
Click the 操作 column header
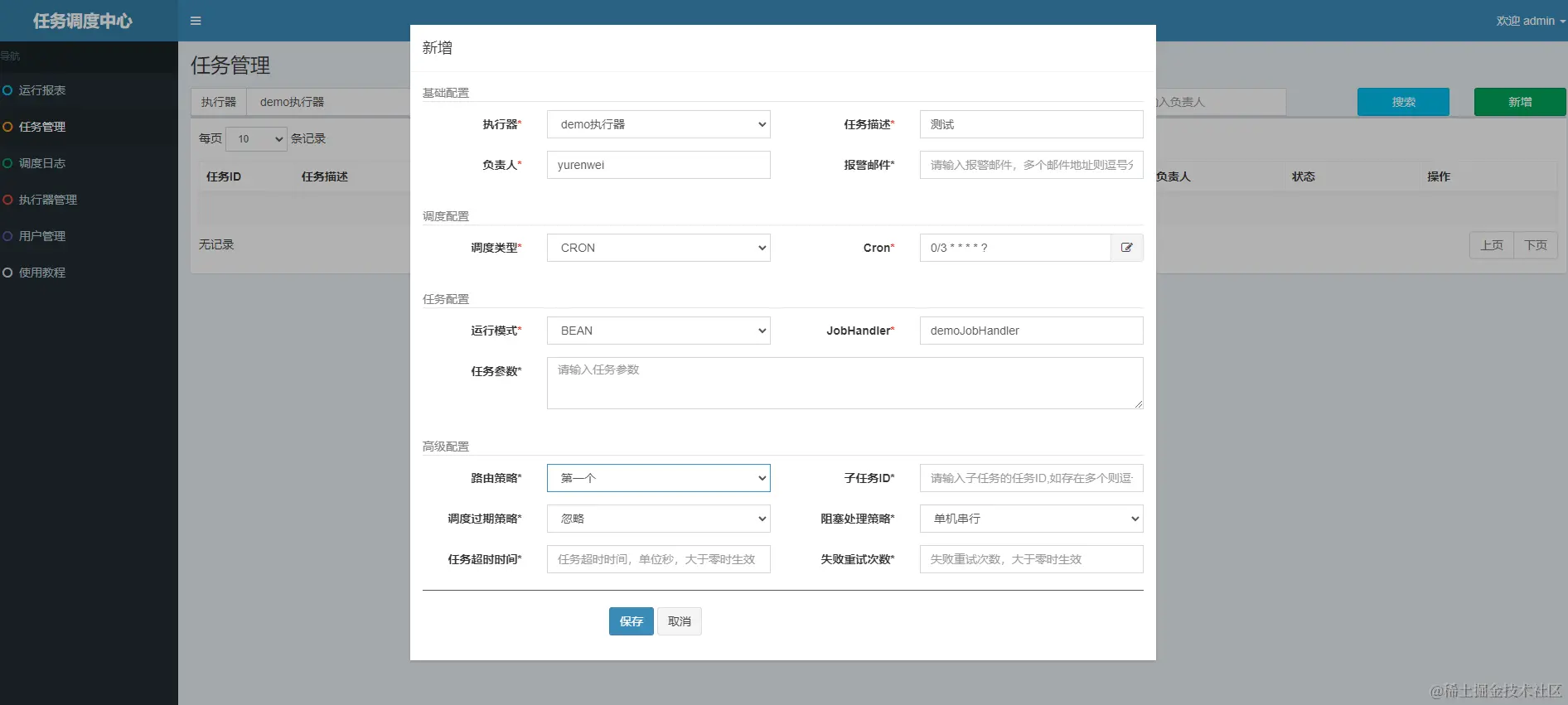pos(1439,176)
